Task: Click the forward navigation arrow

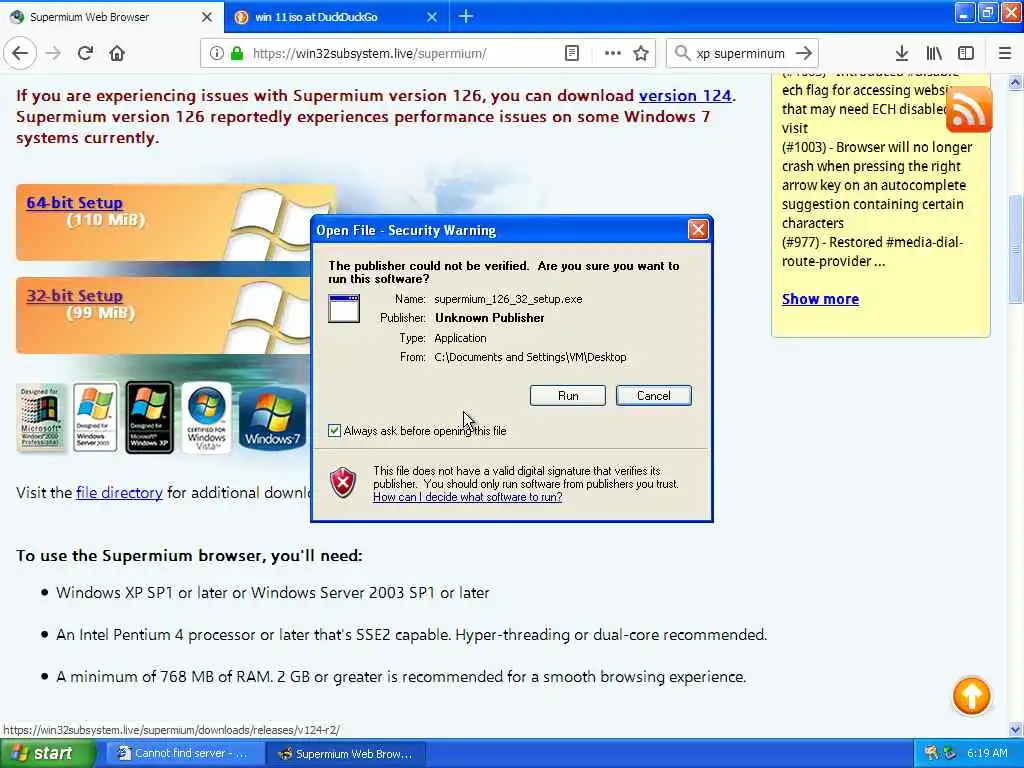Action: pos(54,54)
